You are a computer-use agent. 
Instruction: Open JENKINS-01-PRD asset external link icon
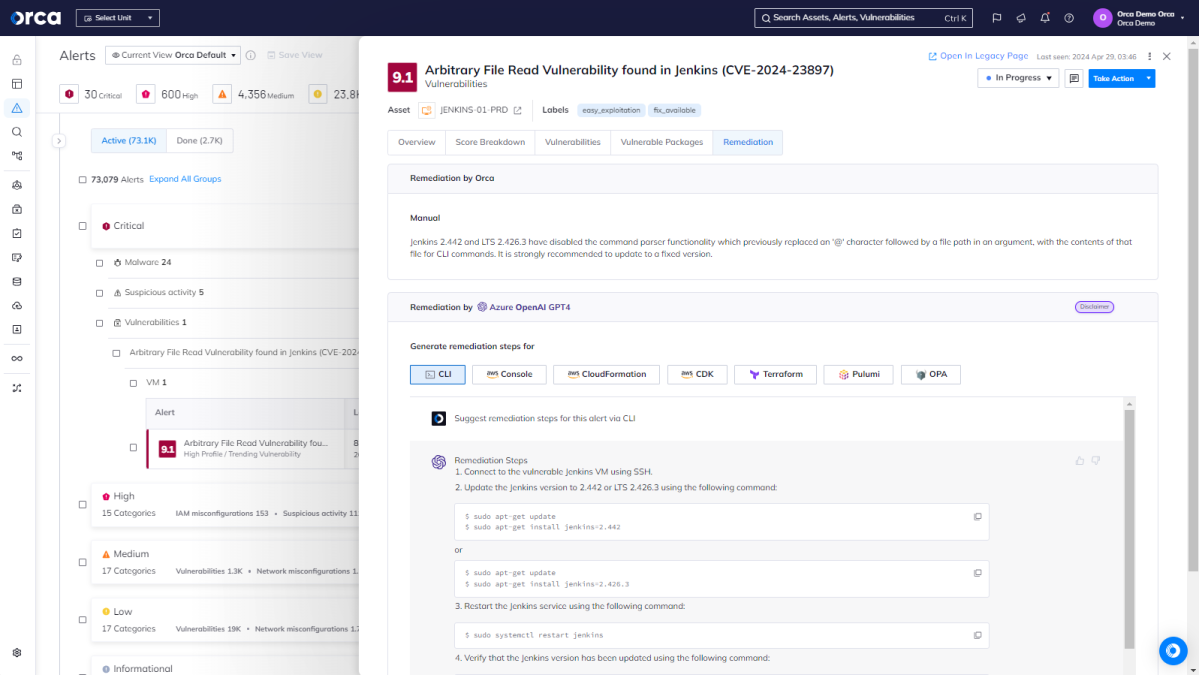coord(518,110)
